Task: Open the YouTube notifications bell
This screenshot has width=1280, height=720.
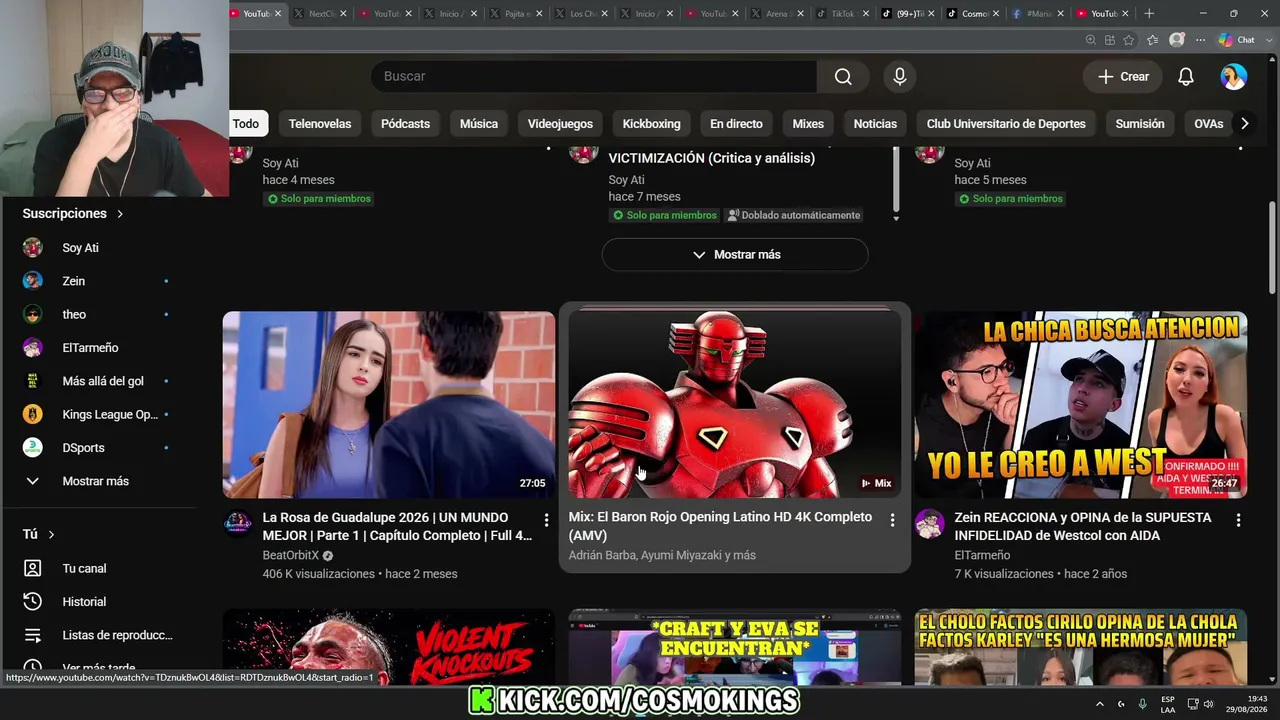Action: tap(1186, 77)
